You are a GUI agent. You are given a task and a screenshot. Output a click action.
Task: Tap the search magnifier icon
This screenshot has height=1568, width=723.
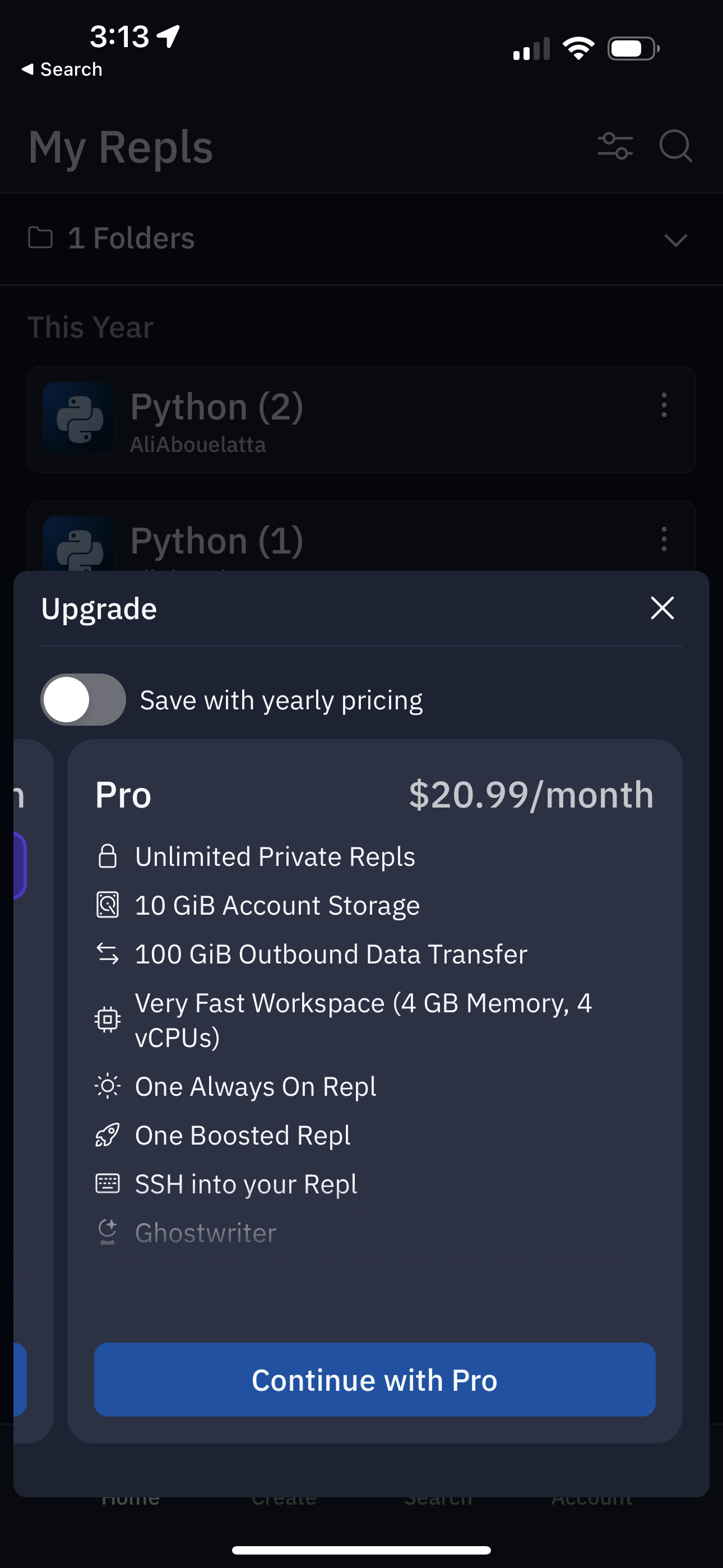675,146
